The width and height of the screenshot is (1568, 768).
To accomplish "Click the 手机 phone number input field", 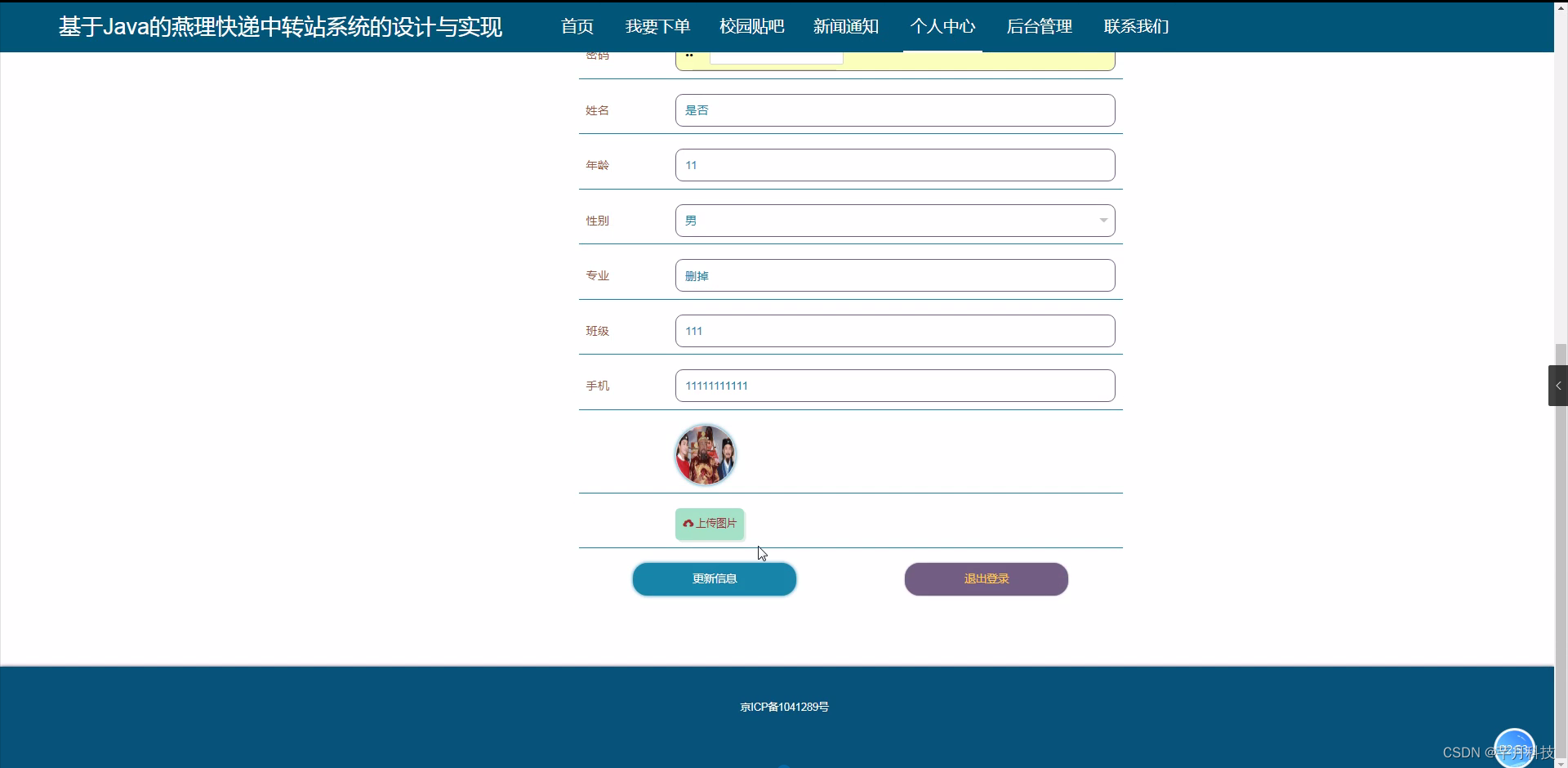I will (x=894, y=385).
